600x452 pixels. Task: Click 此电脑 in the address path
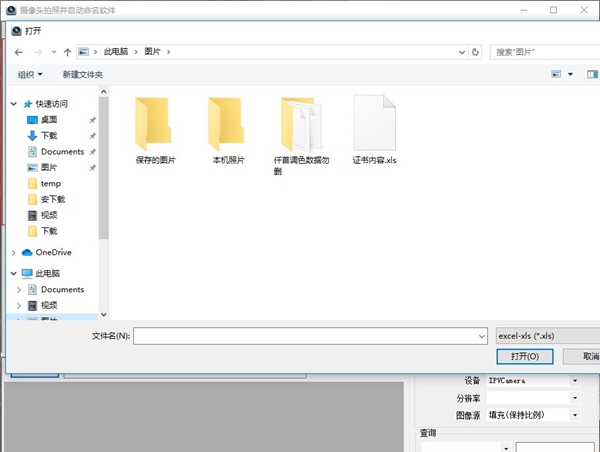click(116, 52)
